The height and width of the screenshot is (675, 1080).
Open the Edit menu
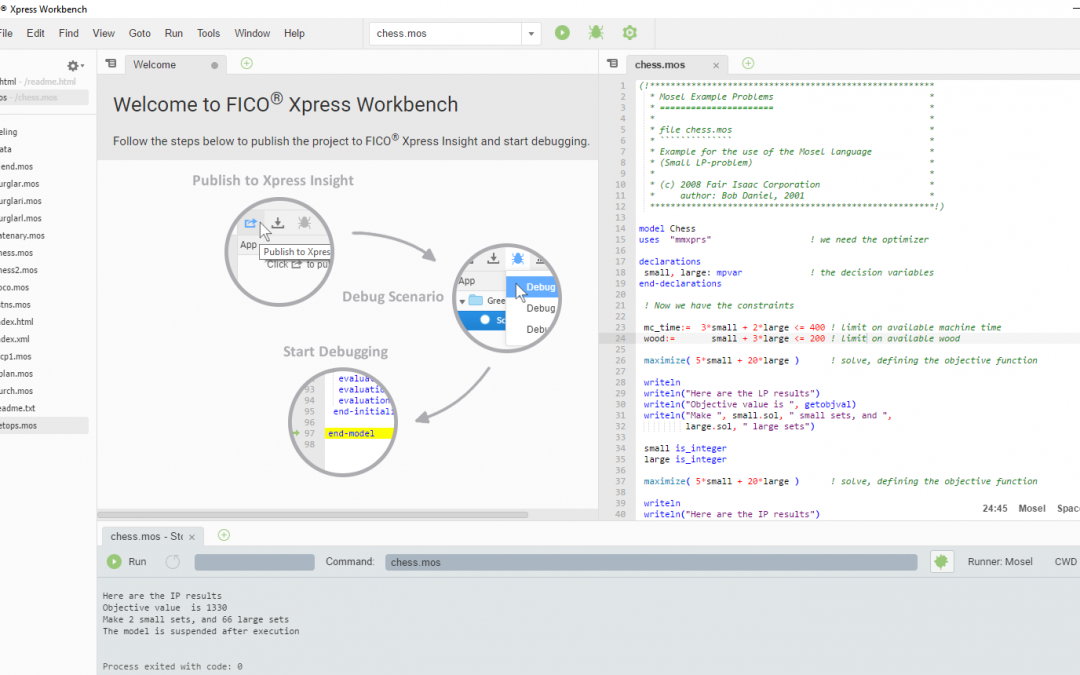(x=36, y=33)
